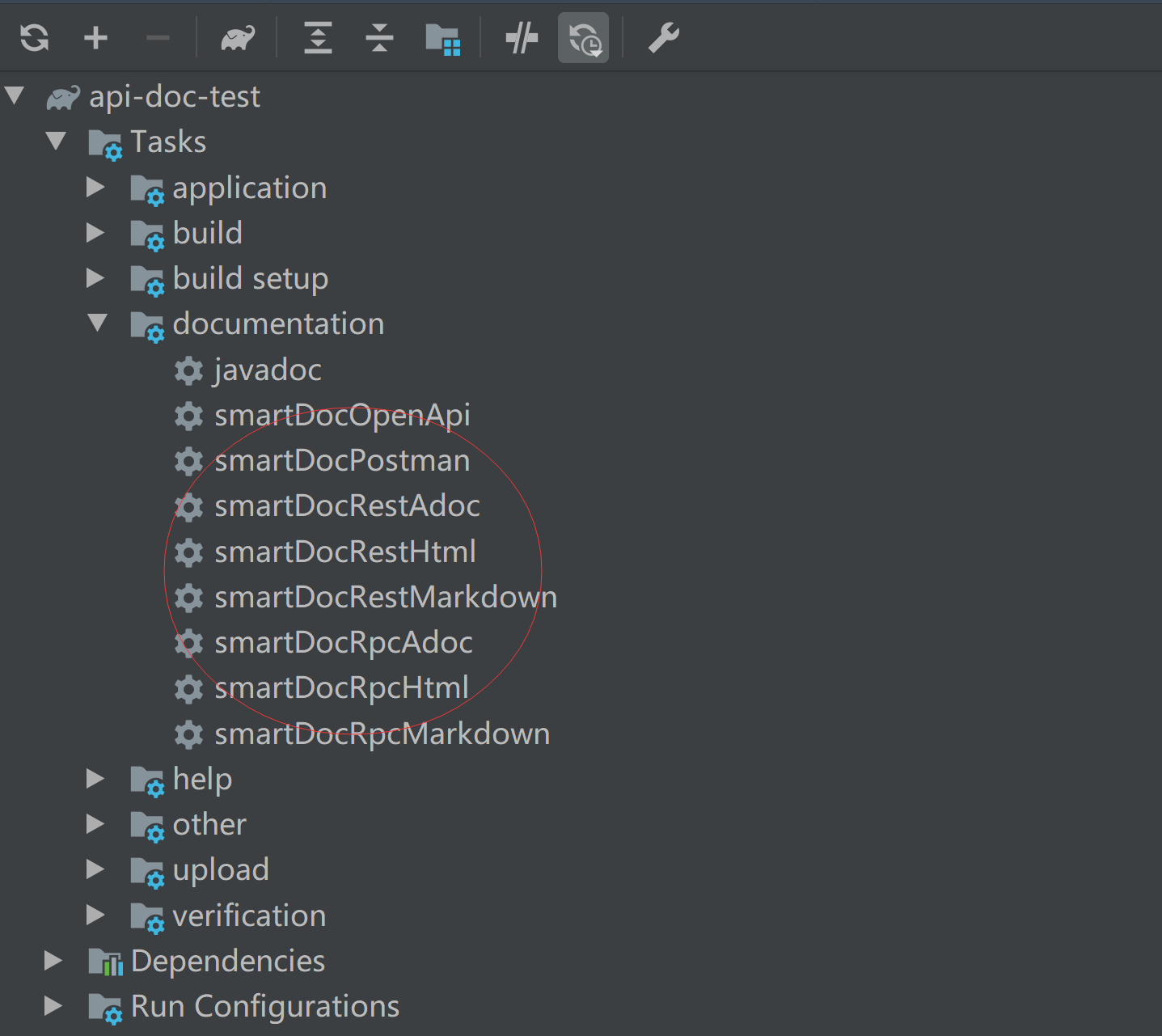This screenshot has width=1162, height=1036.
Task: Click the gear icon beside smartDocPostman
Action: click(x=189, y=461)
